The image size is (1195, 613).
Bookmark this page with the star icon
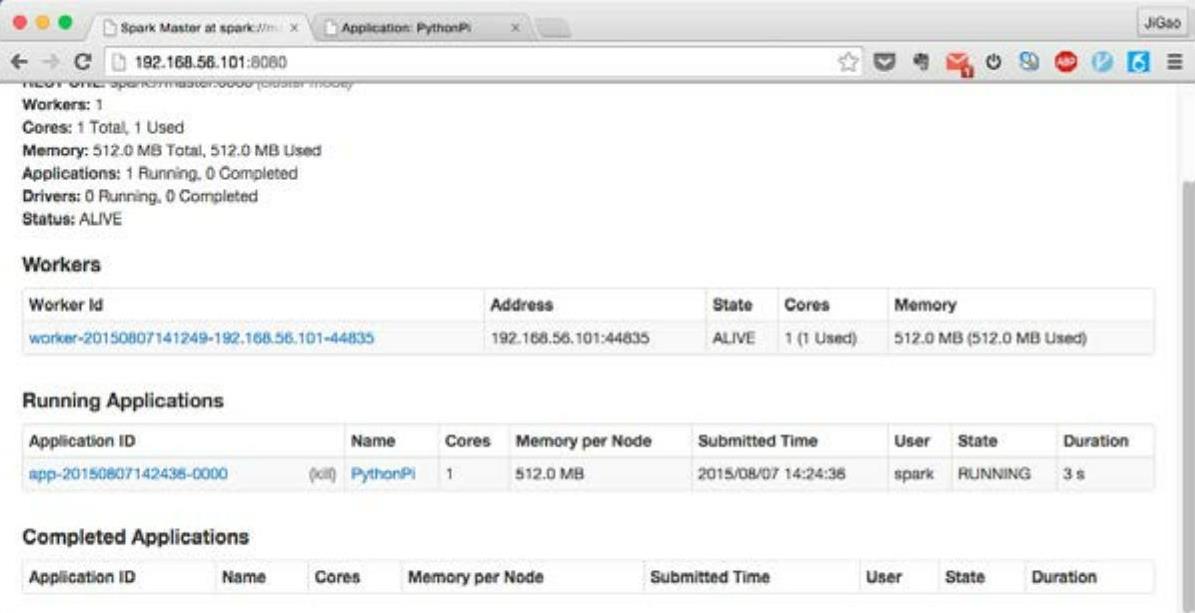[847, 63]
